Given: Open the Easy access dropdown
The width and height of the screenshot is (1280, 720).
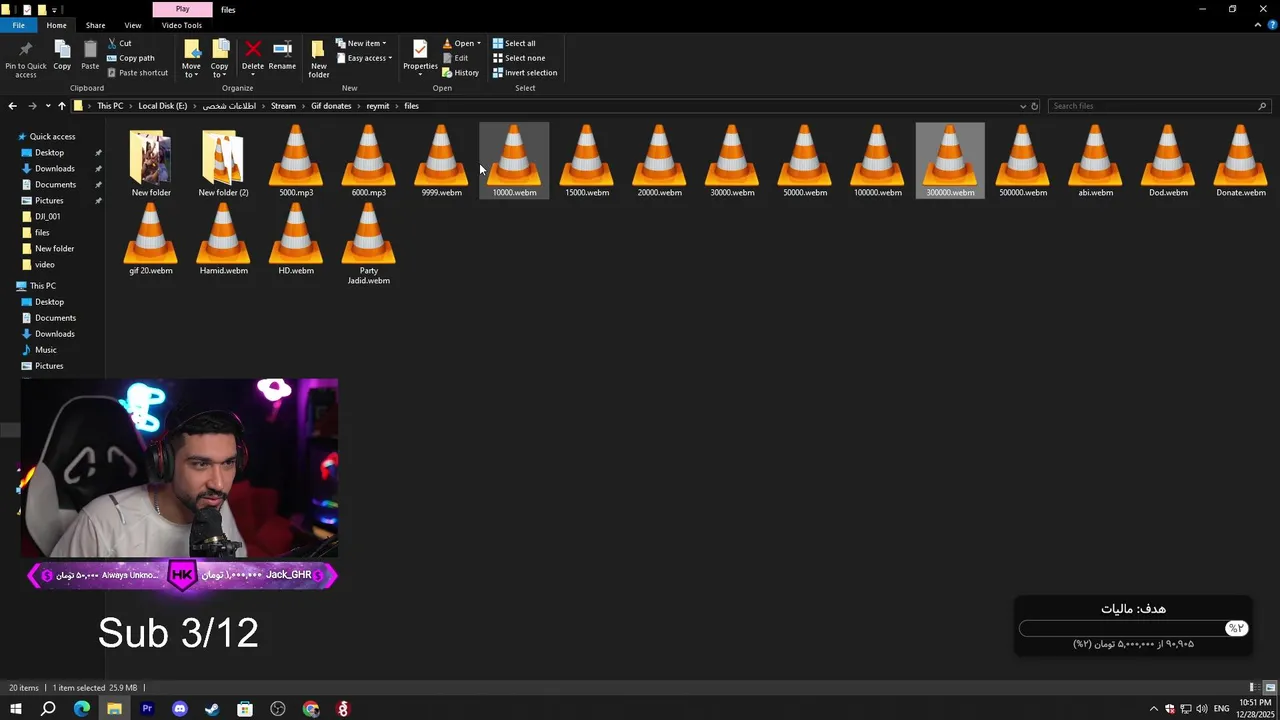Looking at the screenshot, I should coord(364,58).
